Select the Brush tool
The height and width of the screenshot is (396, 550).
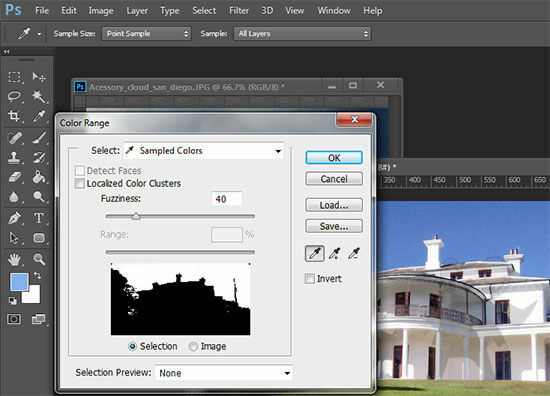coord(39,138)
